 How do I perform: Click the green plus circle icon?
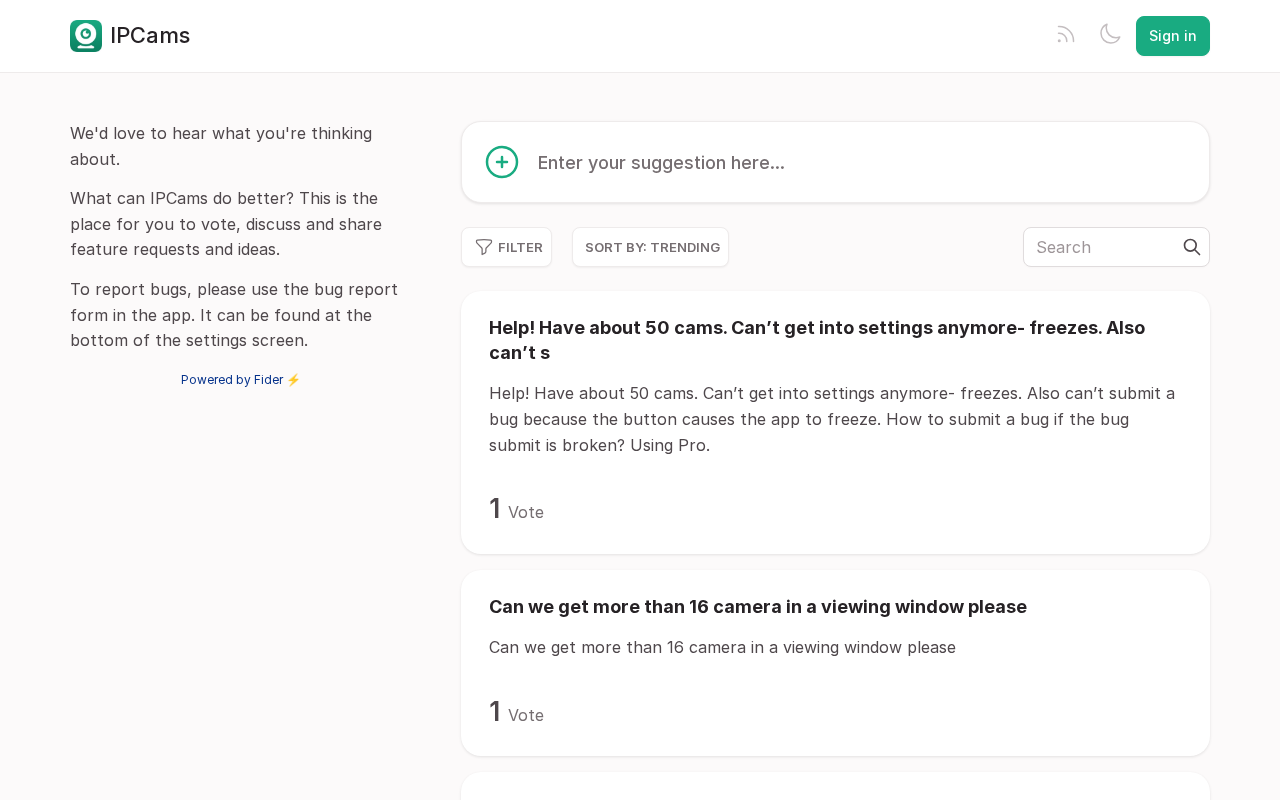[502, 162]
